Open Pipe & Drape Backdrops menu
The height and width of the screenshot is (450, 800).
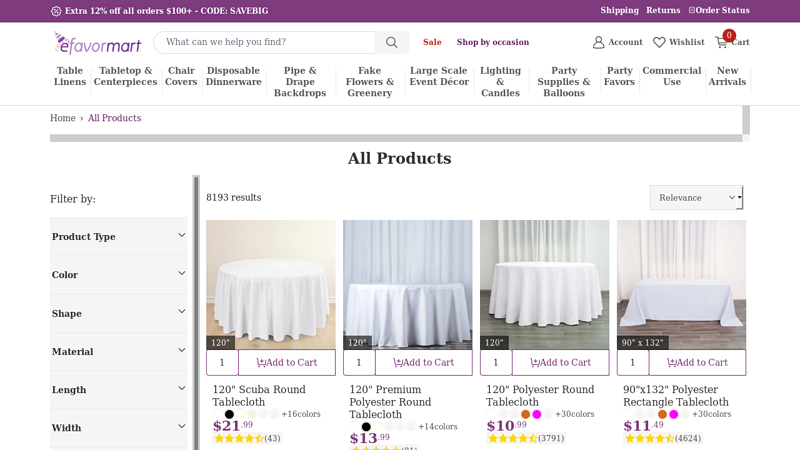(x=300, y=82)
